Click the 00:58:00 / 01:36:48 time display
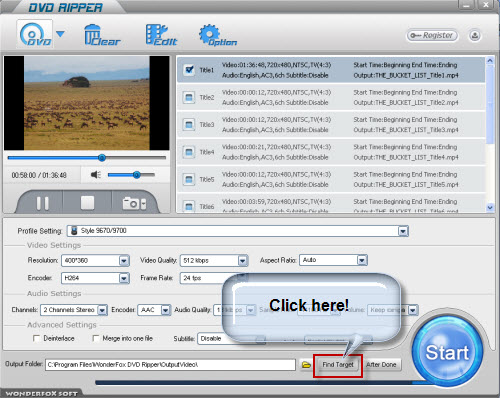Image resolution: width=500 pixels, height=398 pixels. [39, 175]
